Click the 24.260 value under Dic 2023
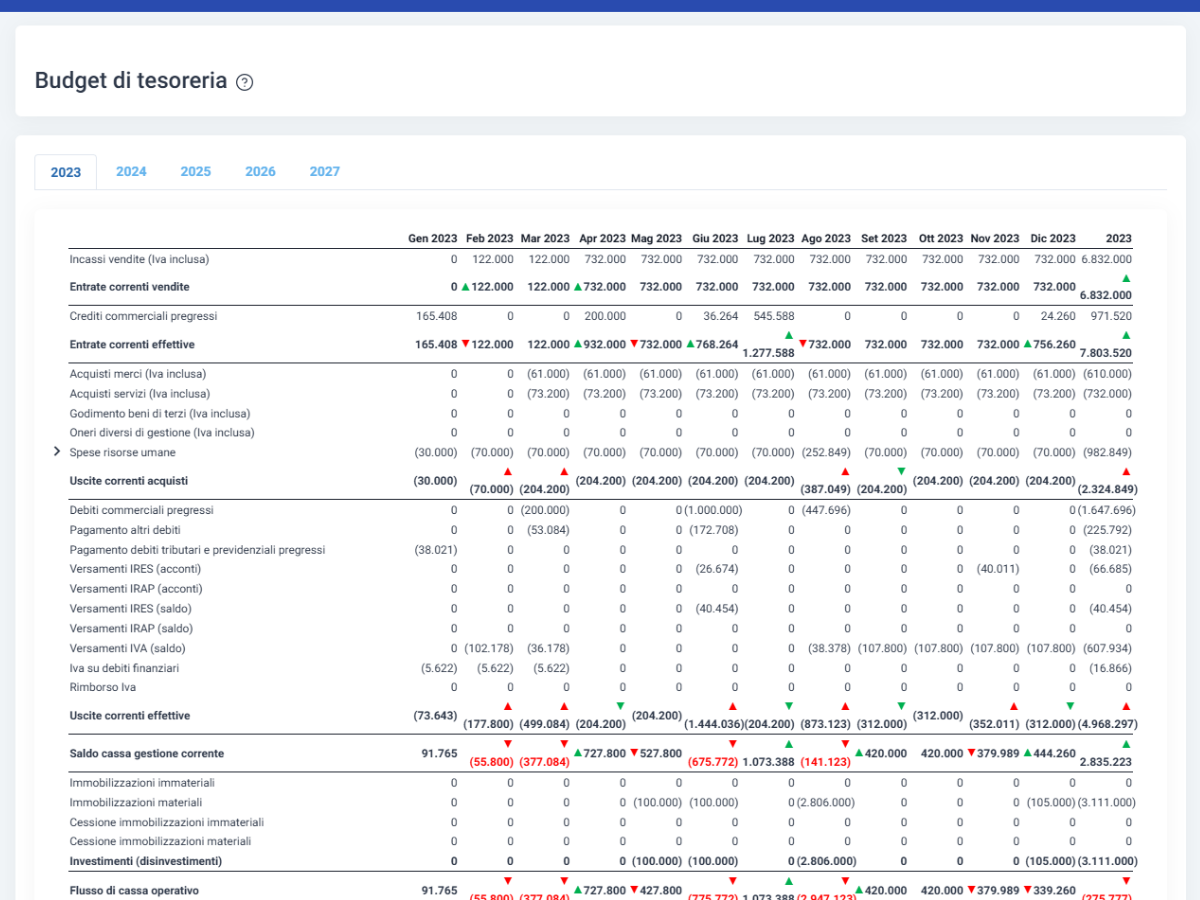 (1059, 316)
